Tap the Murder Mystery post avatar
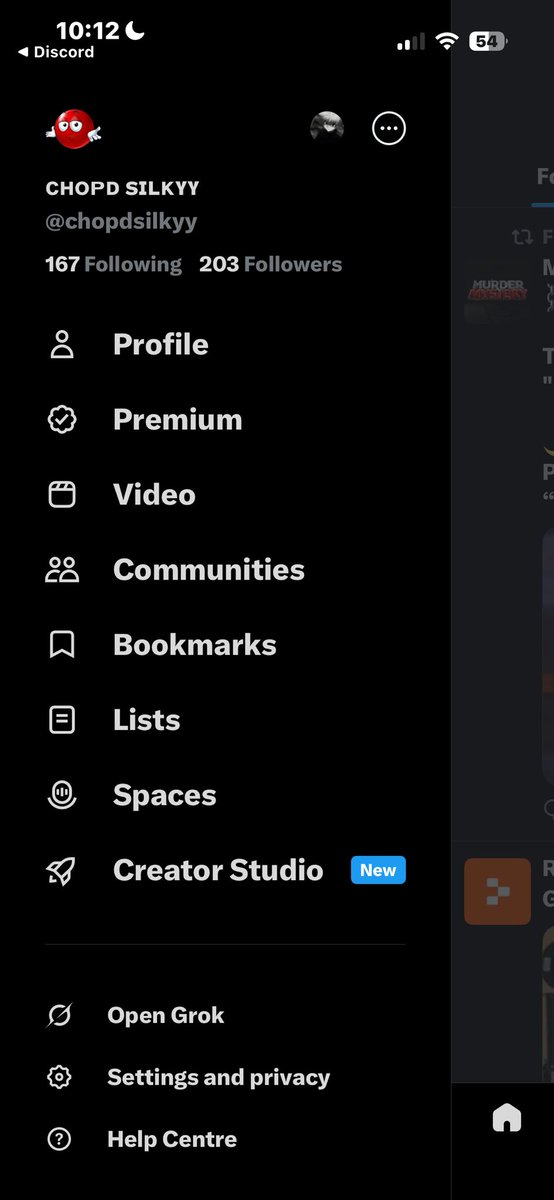 (497, 289)
